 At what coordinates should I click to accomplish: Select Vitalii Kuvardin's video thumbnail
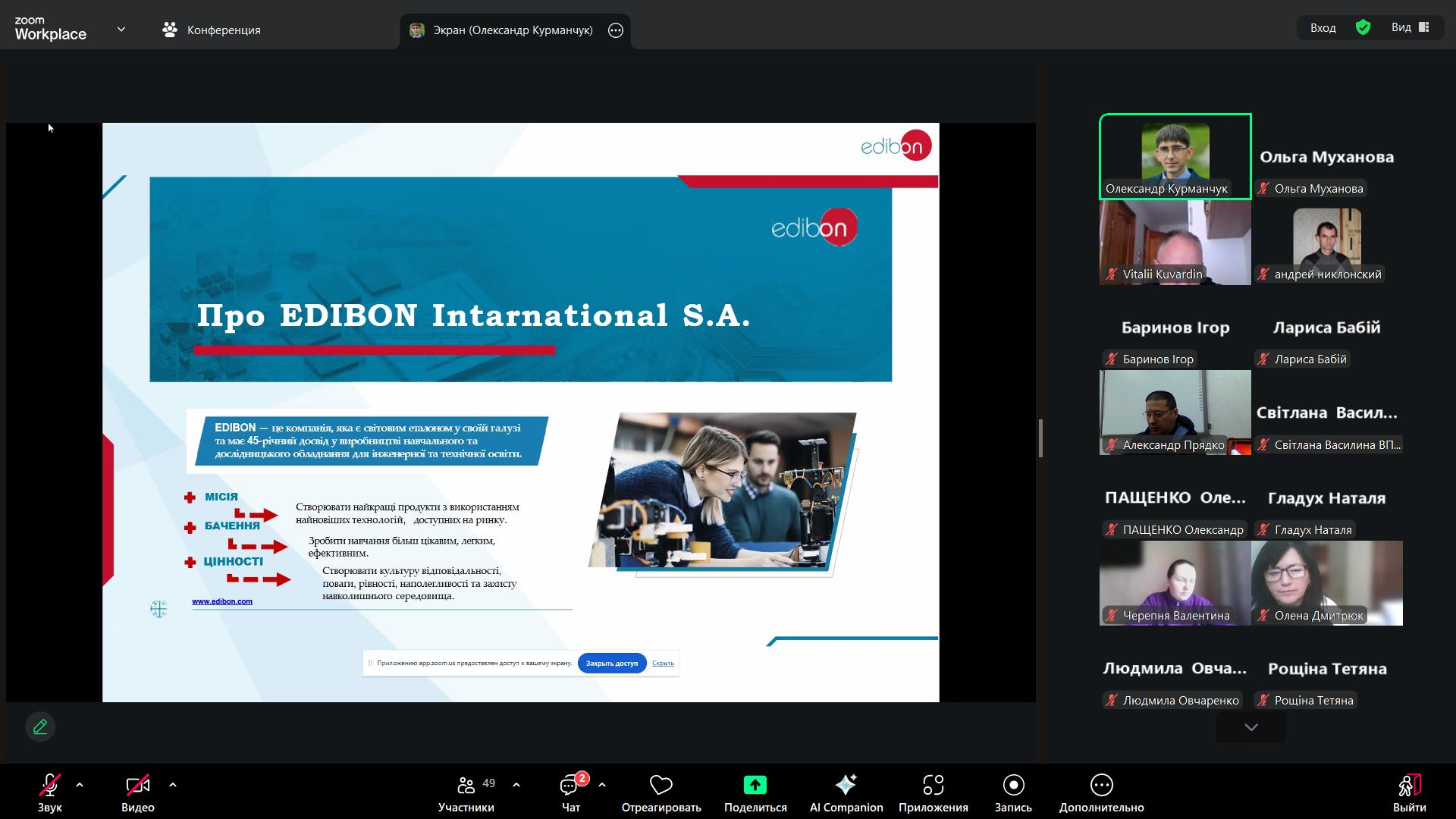(1175, 243)
